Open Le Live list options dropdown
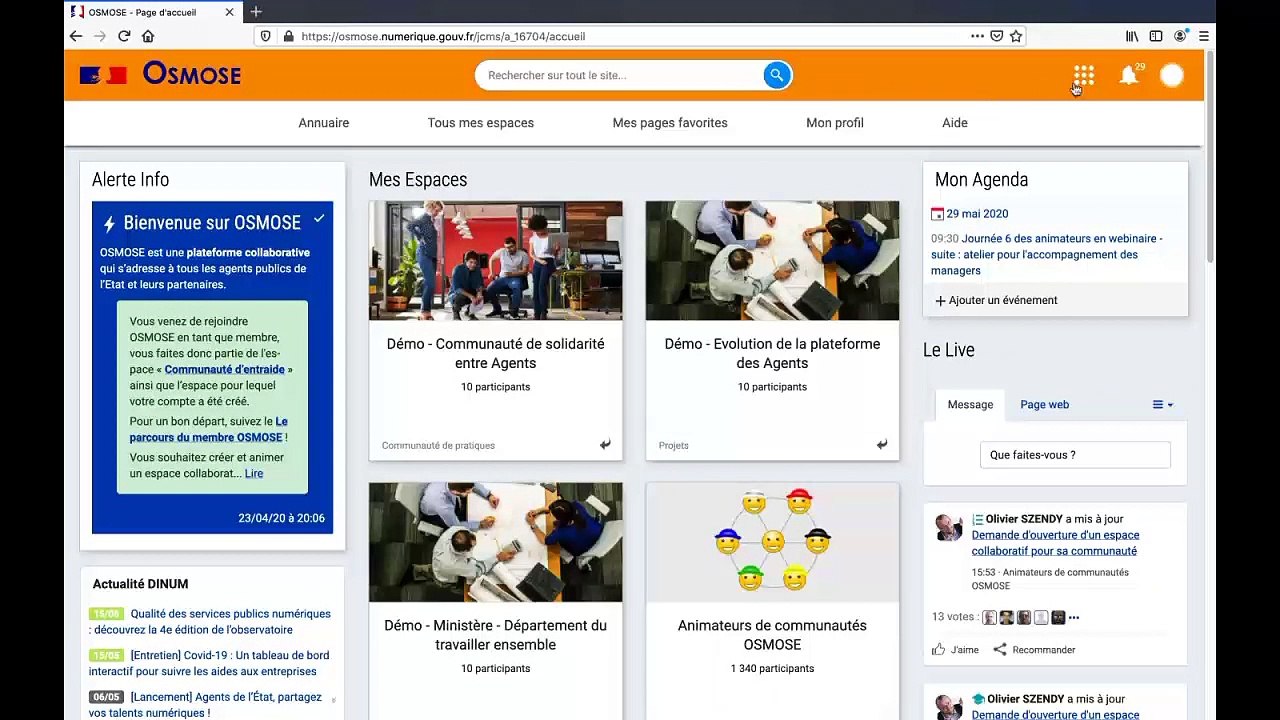This screenshot has width=1280, height=720. pos(1163,405)
